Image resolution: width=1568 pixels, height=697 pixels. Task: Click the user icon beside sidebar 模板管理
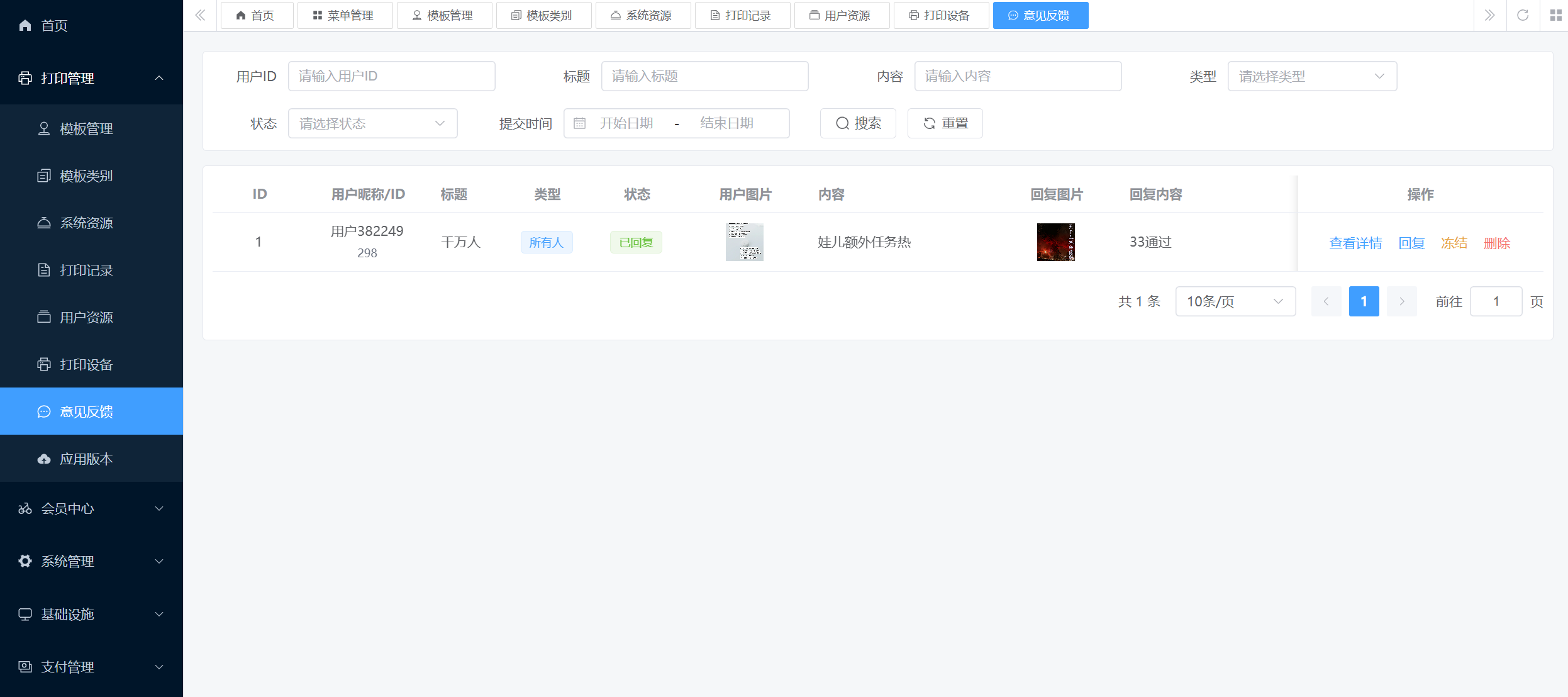coord(44,128)
